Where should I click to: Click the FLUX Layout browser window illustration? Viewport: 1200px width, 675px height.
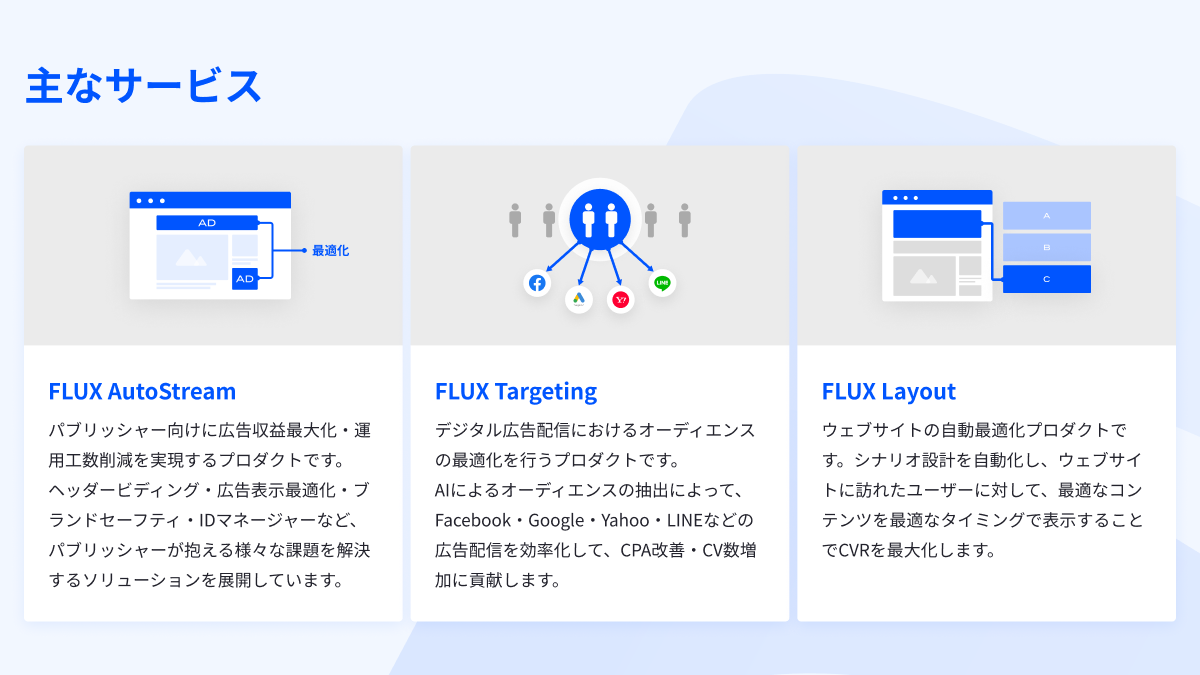(937, 245)
